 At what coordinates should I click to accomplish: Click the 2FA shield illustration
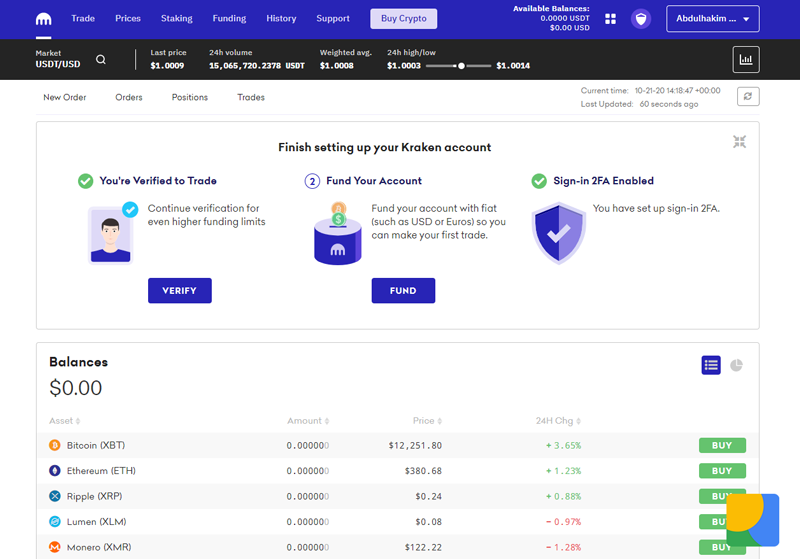(x=559, y=233)
